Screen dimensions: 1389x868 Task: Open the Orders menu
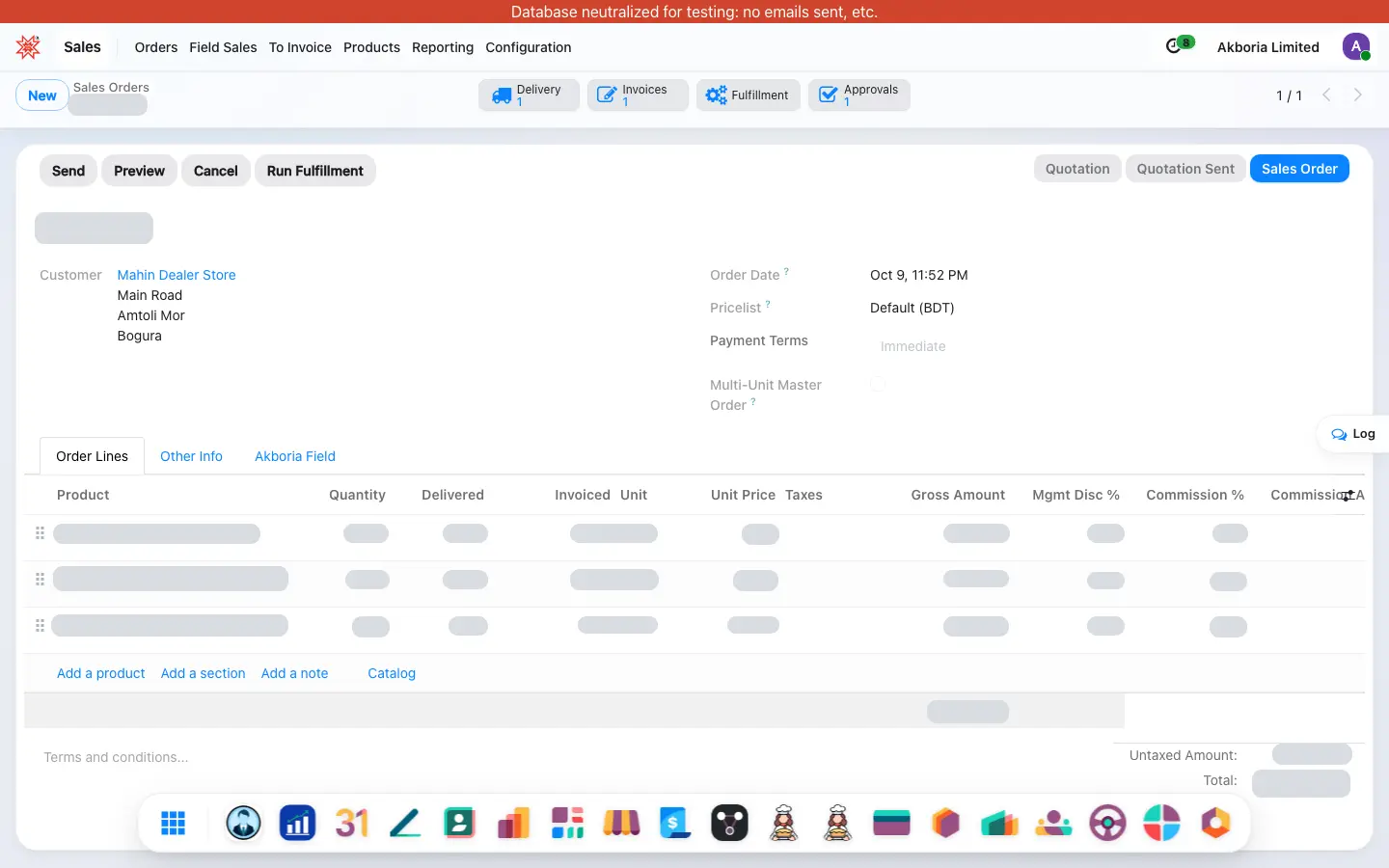(156, 47)
